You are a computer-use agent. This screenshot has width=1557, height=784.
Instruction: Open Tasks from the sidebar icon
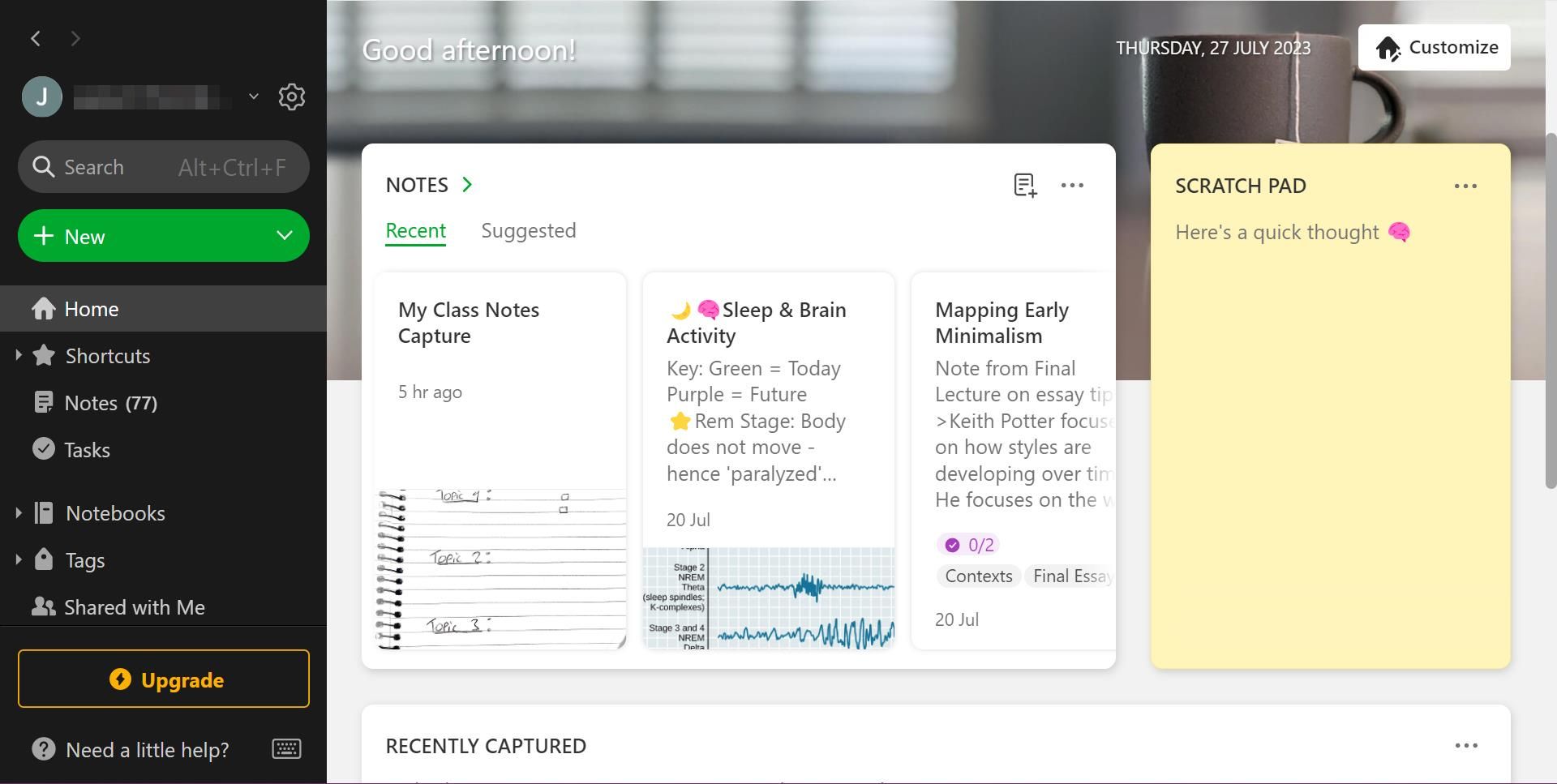(44, 449)
